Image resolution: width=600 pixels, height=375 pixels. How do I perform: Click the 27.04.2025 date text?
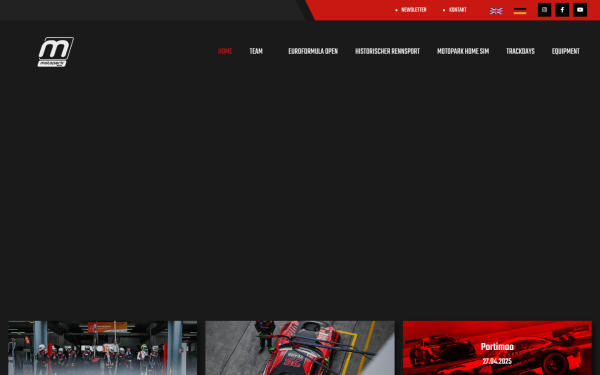click(497, 361)
